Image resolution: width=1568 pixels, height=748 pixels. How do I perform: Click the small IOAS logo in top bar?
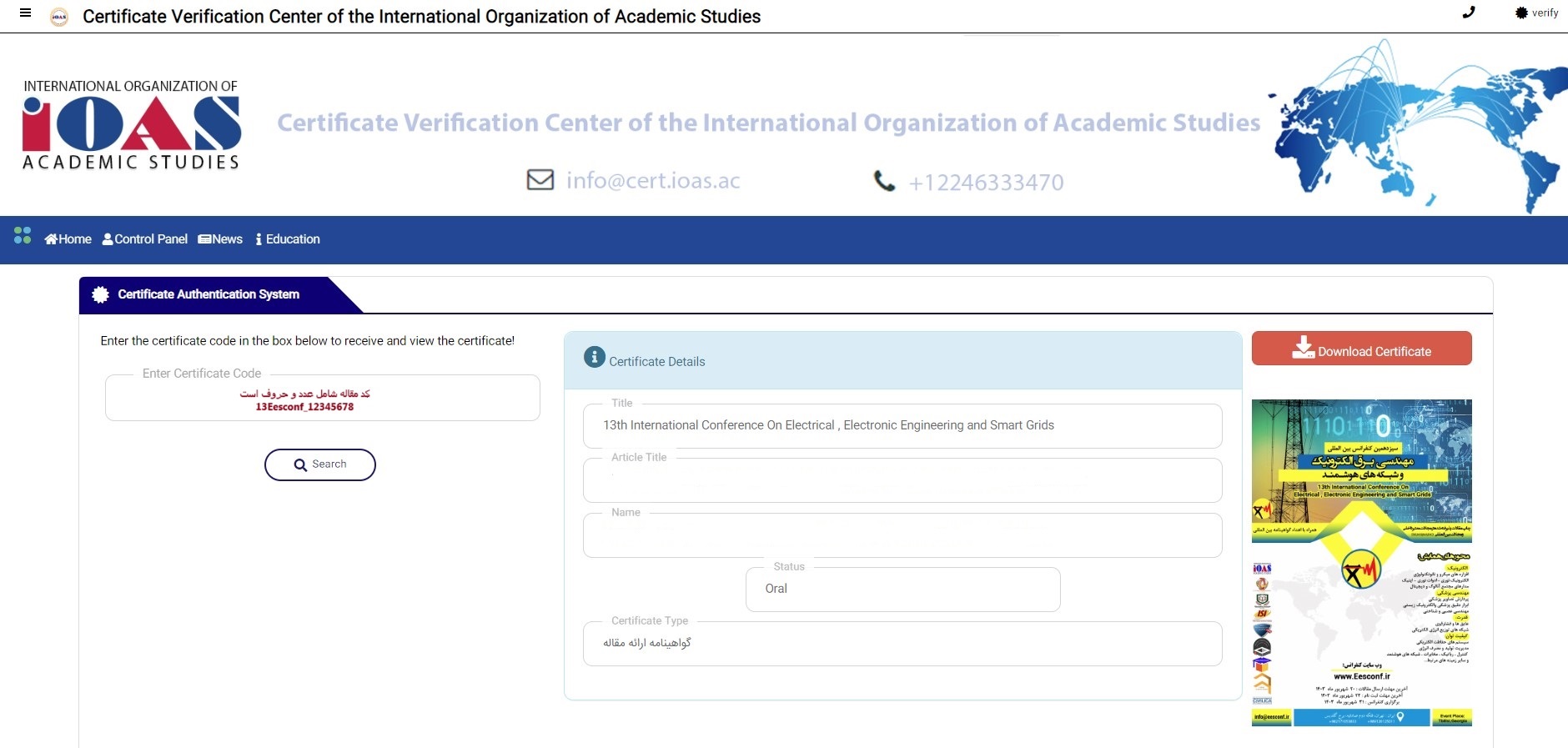click(x=59, y=17)
